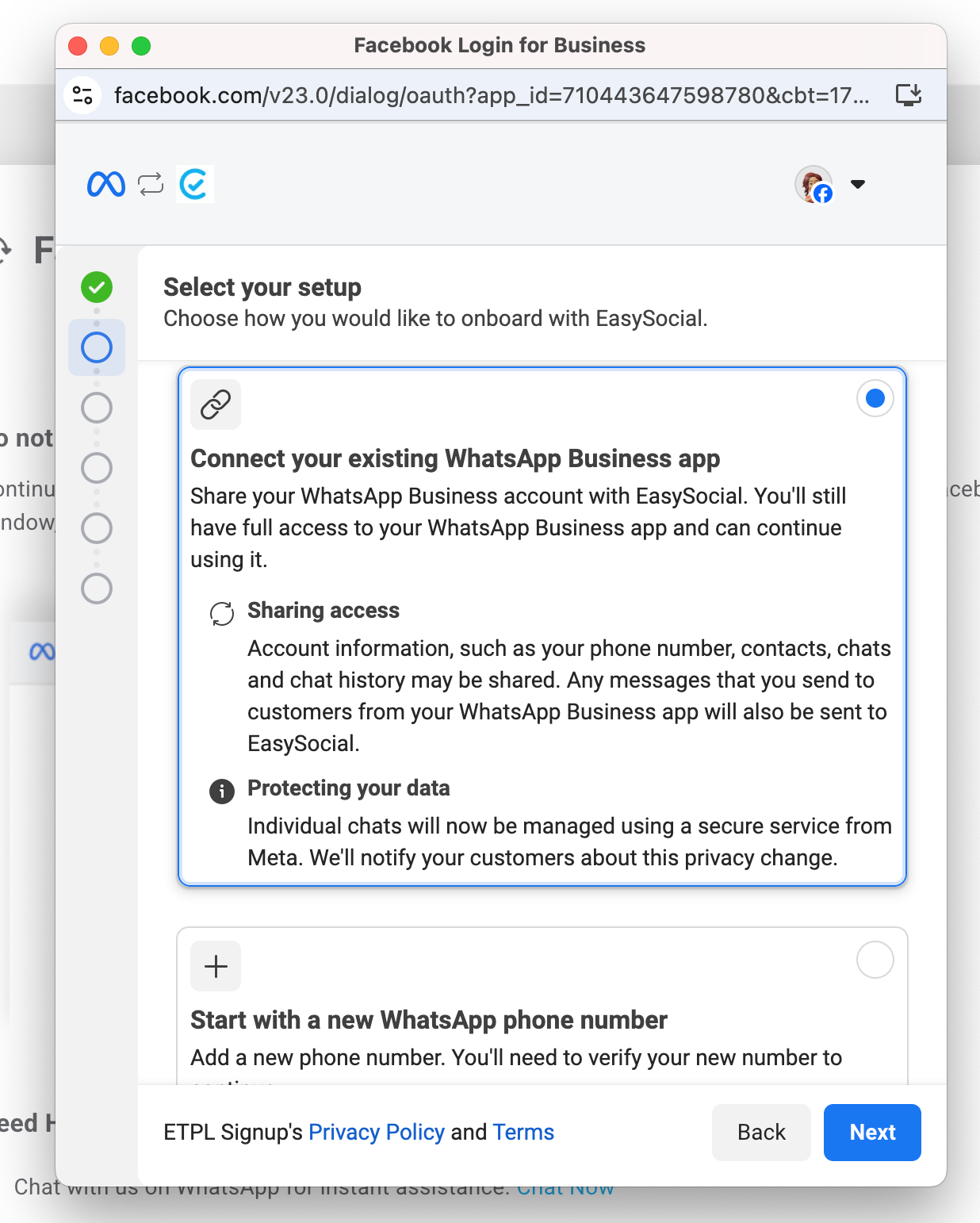The height and width of the screenshot is (1223, 980).
Task: Click the Protecting your data info icon
Action: 222,791
